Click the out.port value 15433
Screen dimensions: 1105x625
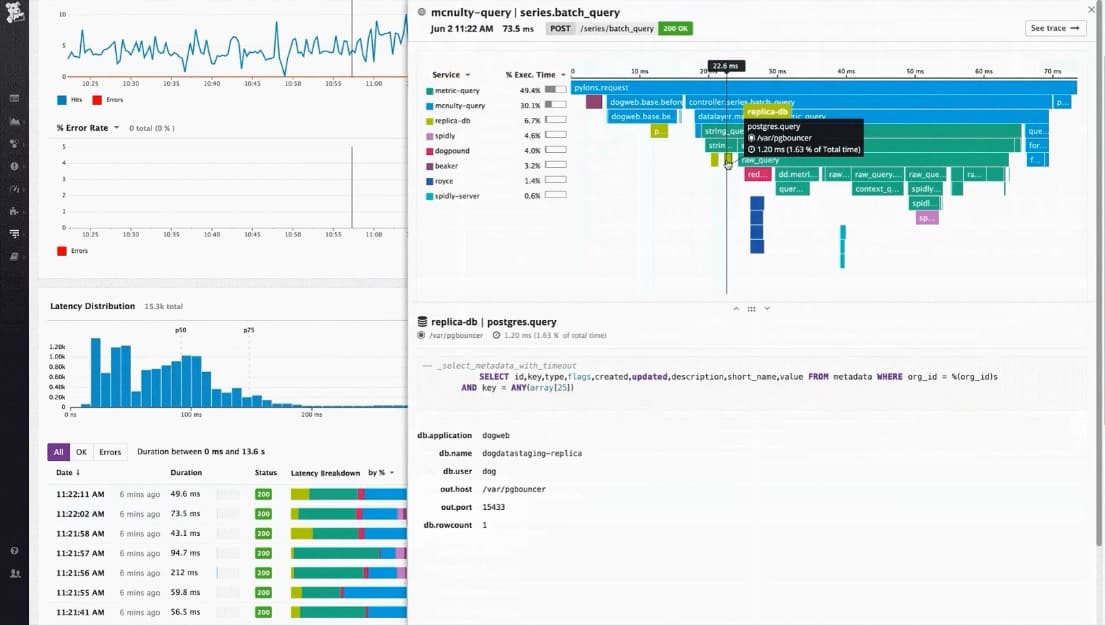click(x=493, y=507)
